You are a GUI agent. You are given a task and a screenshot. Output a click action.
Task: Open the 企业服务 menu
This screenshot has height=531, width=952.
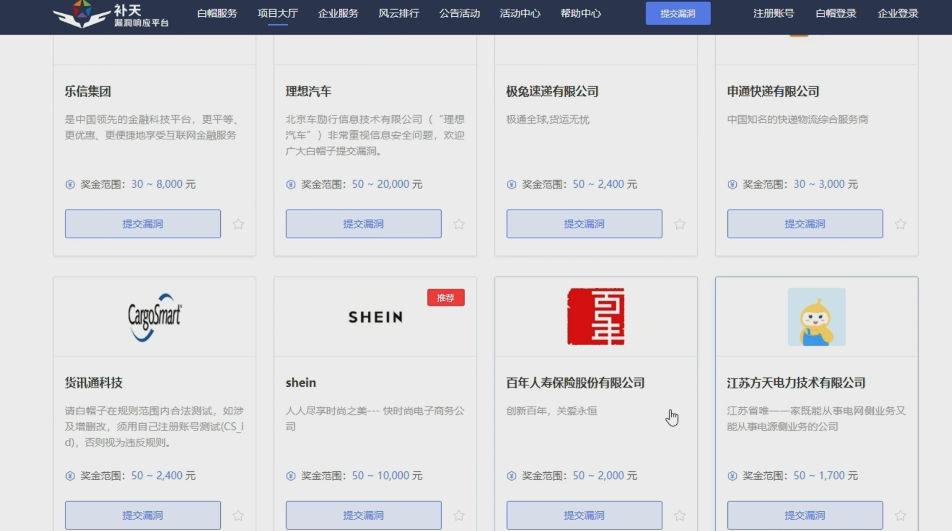[338, 13]
